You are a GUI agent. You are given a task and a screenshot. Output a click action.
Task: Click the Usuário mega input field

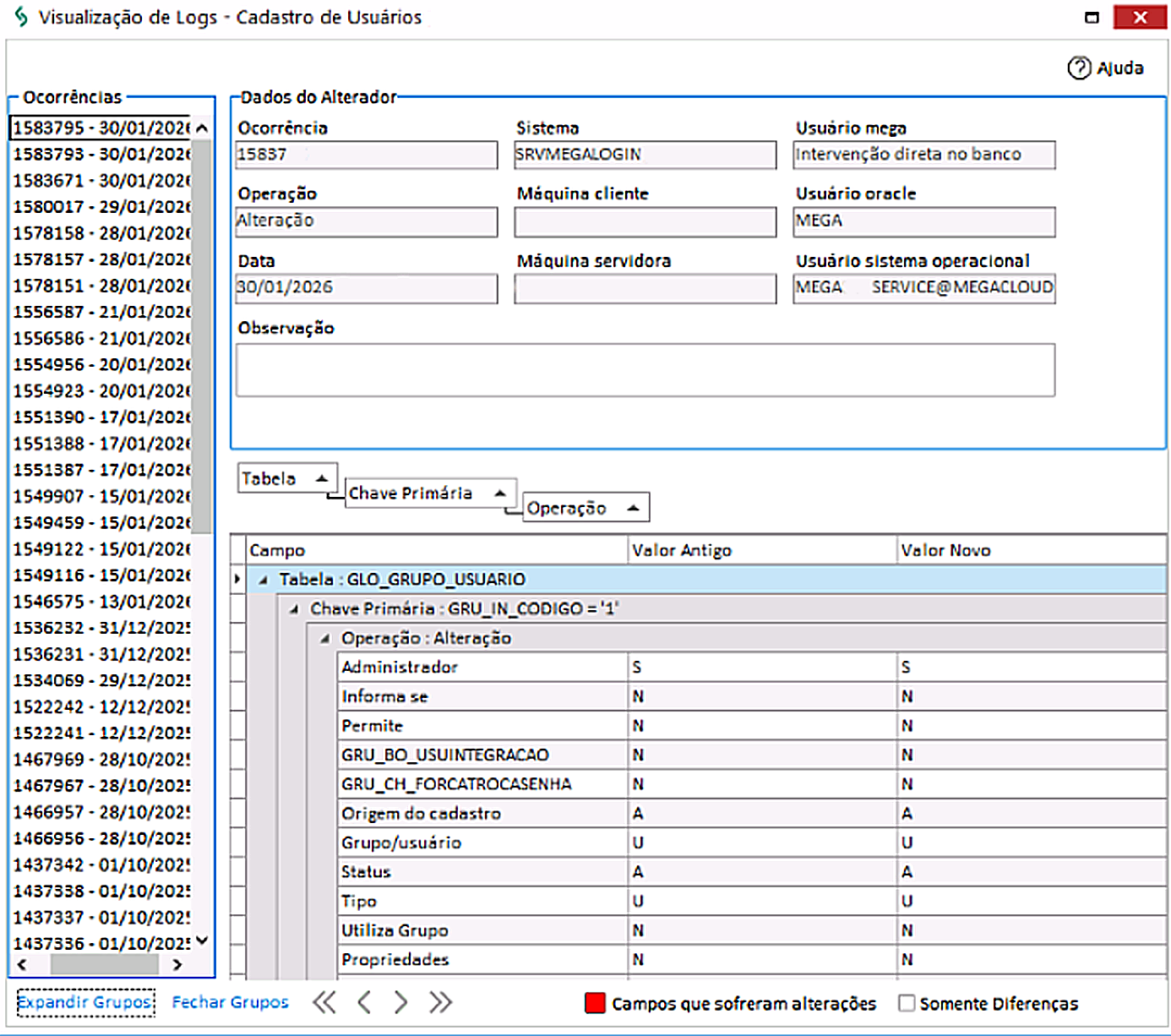[924, 155]
